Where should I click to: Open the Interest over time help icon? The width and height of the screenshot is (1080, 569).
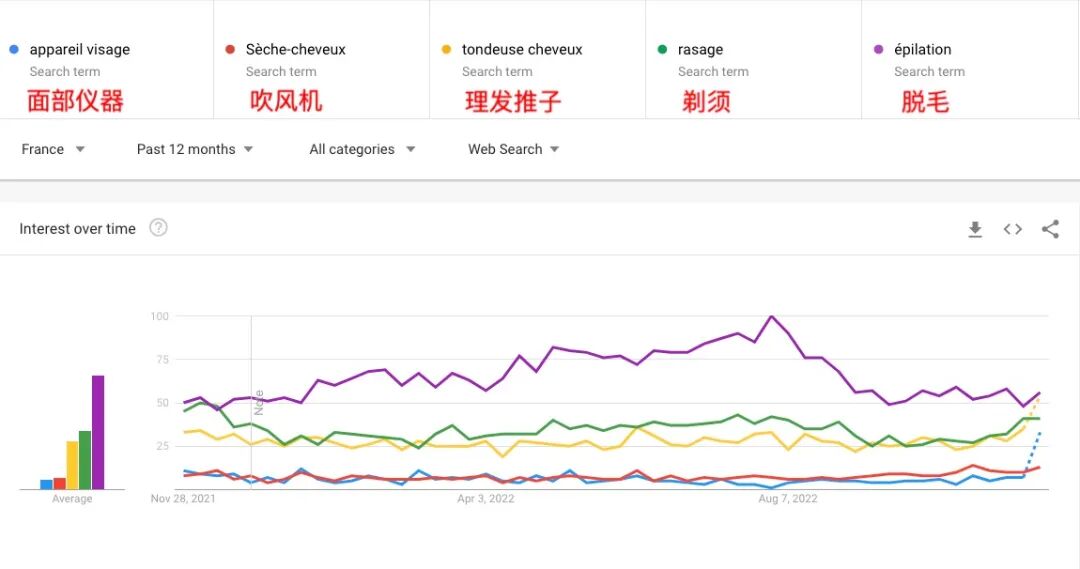click(x=158, y=228)
